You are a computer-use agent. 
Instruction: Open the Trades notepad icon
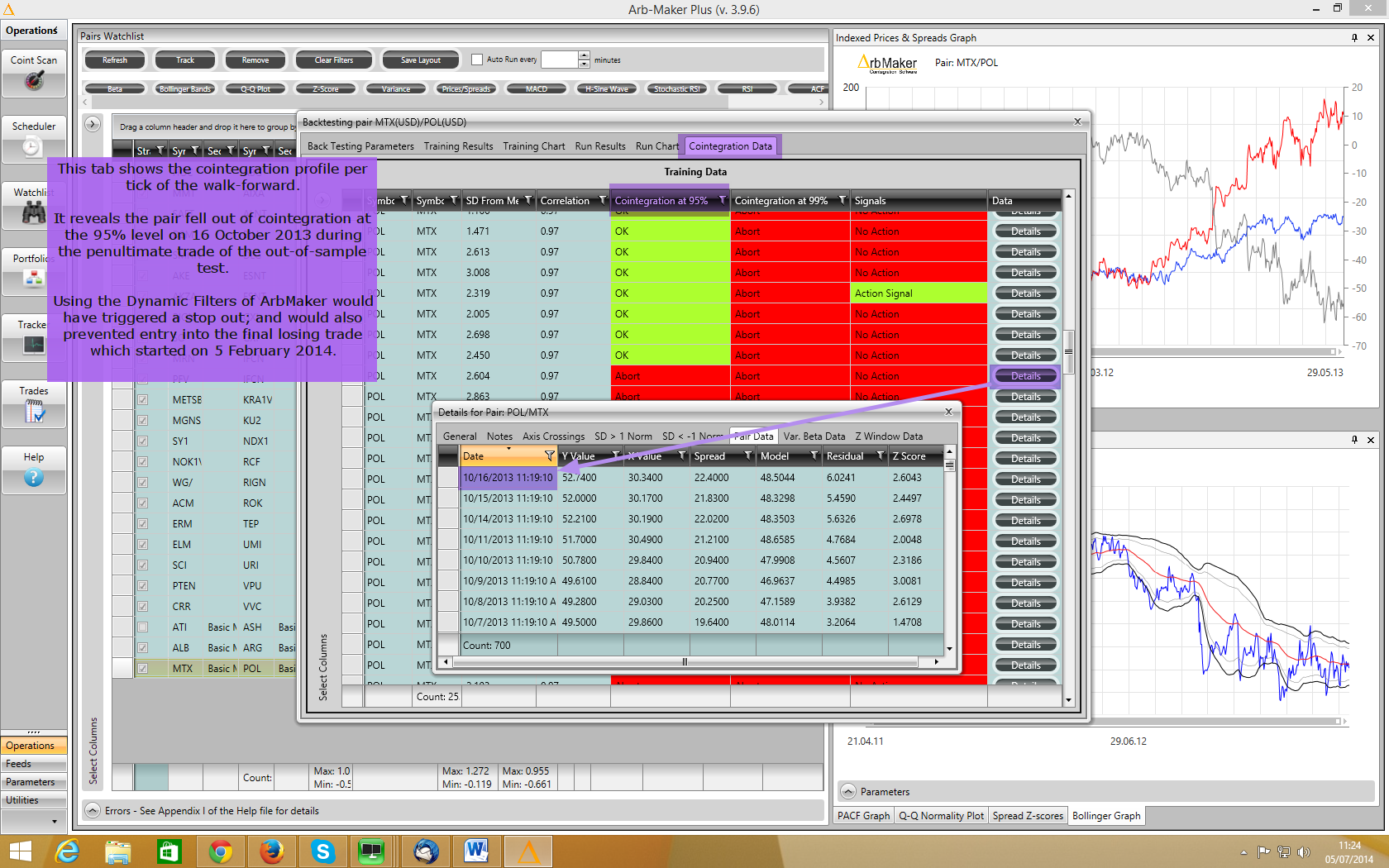click(34, 411)
